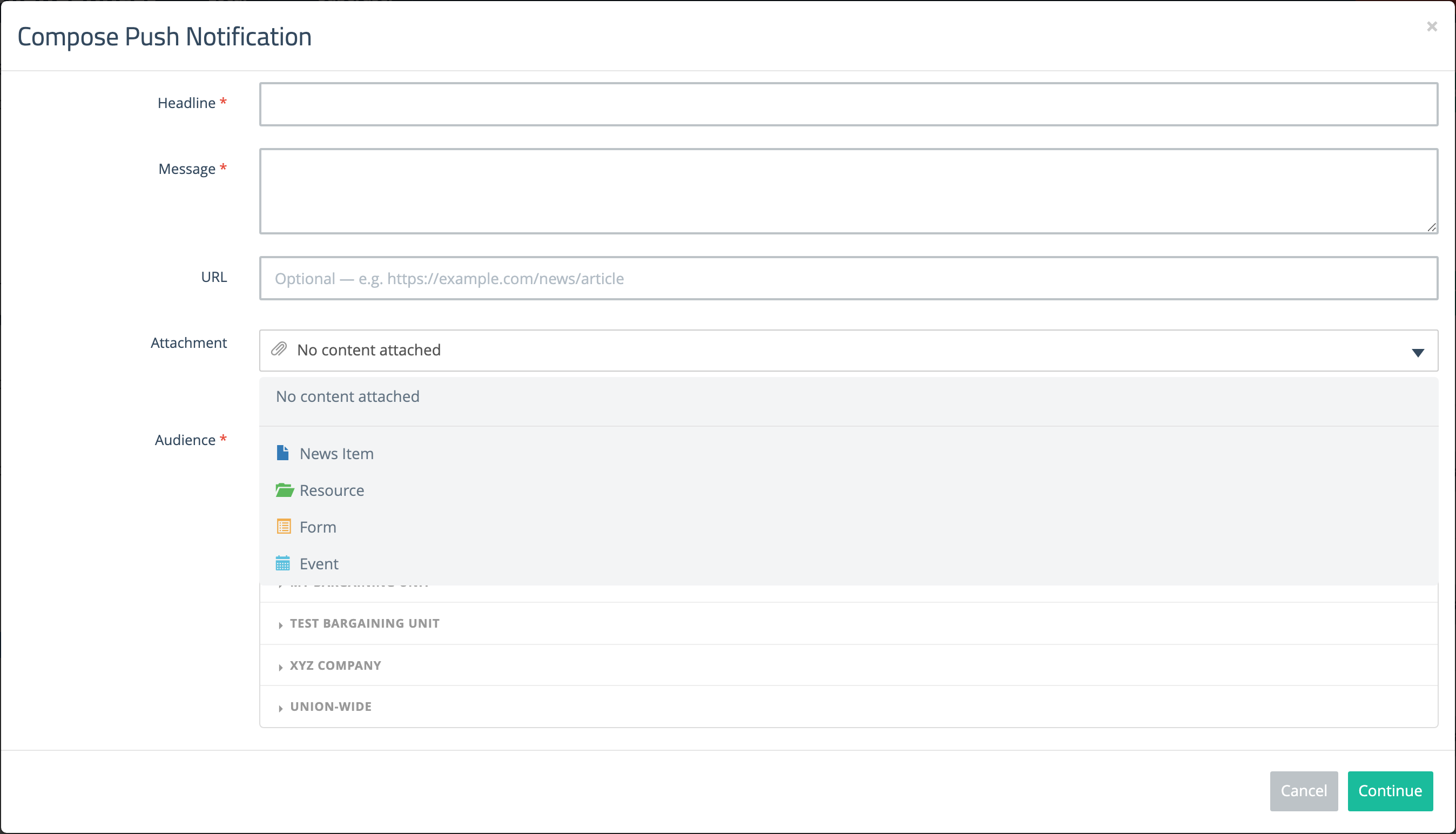The width and height of the screenshot is (1456, 834).
Task: Choose News Item from attachment list
Action: (848, 454)
